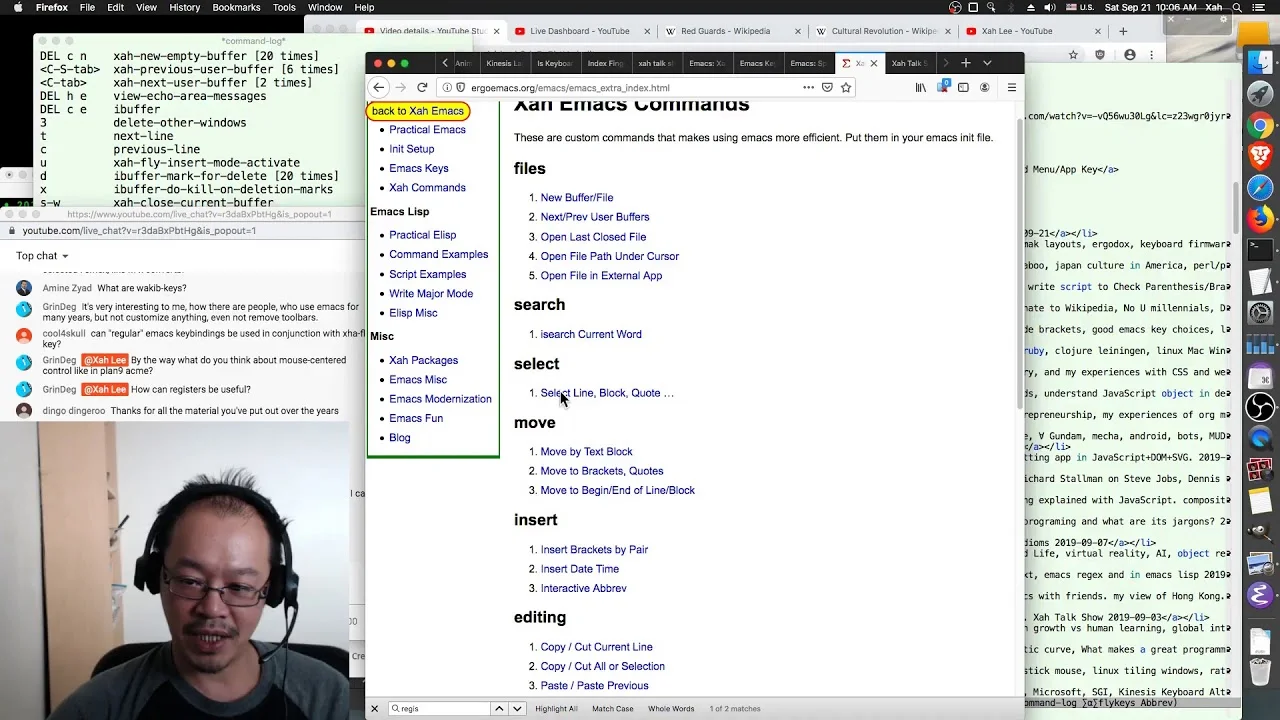Open the Bookmarks menu in menu bar
This screenshot has height=720, width=1280.
point(236,7)
